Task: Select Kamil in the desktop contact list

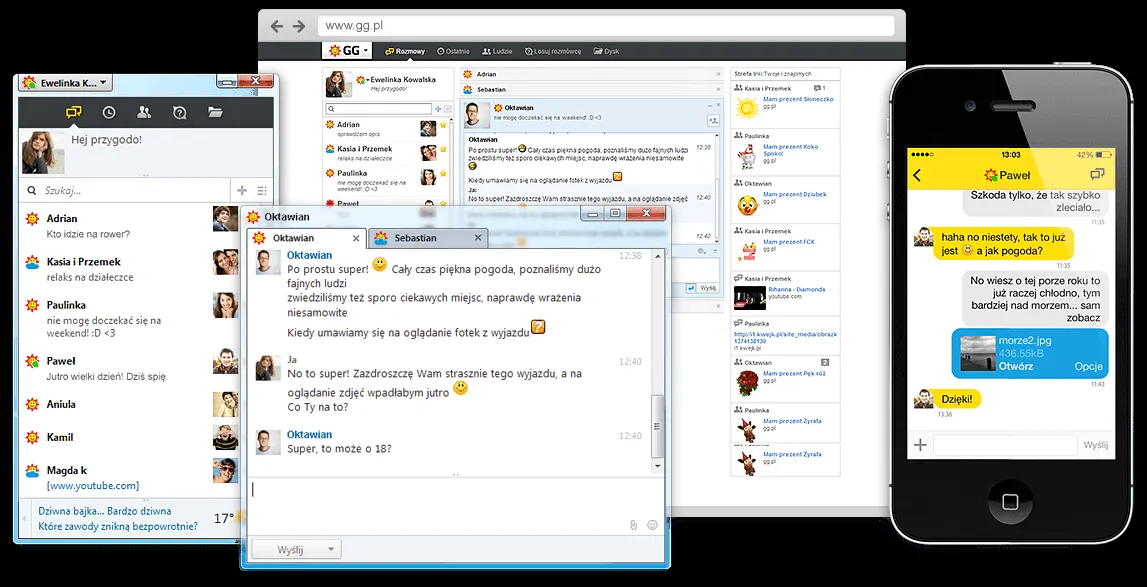Action: (129, 437)
